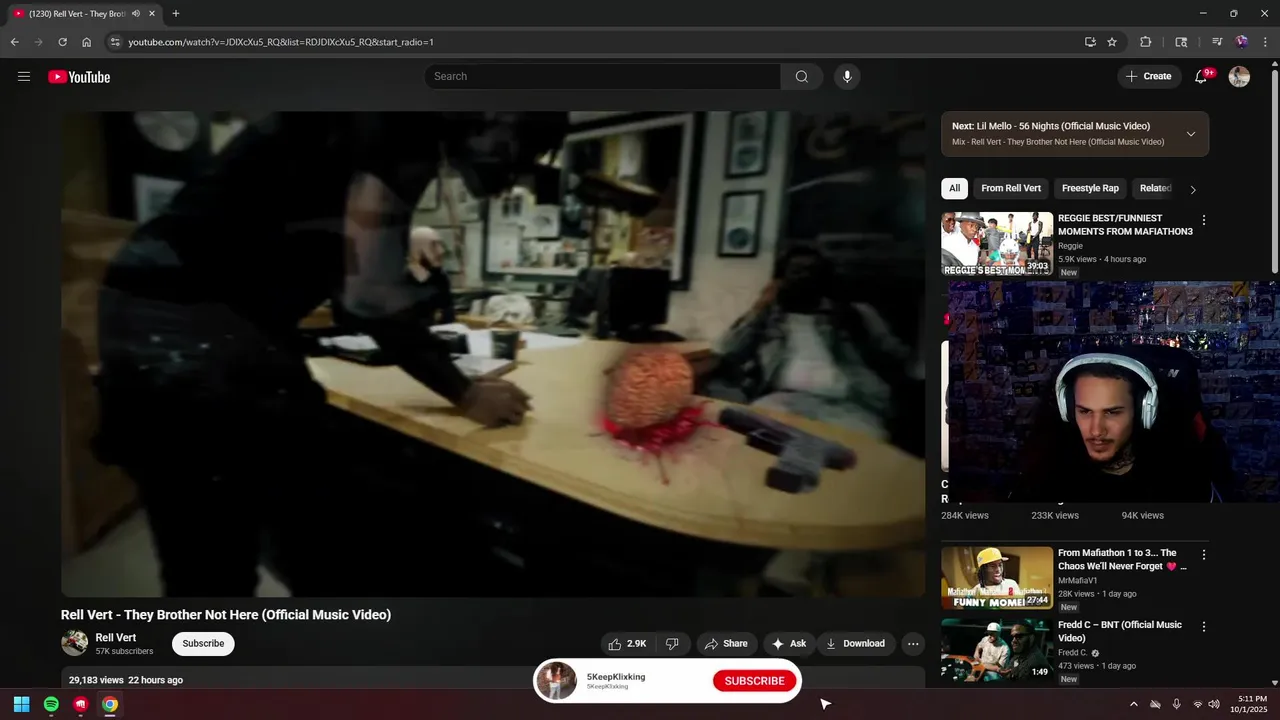Open Wi-Fi network tray icon

pyautogui.click(x=1198, y=704)
